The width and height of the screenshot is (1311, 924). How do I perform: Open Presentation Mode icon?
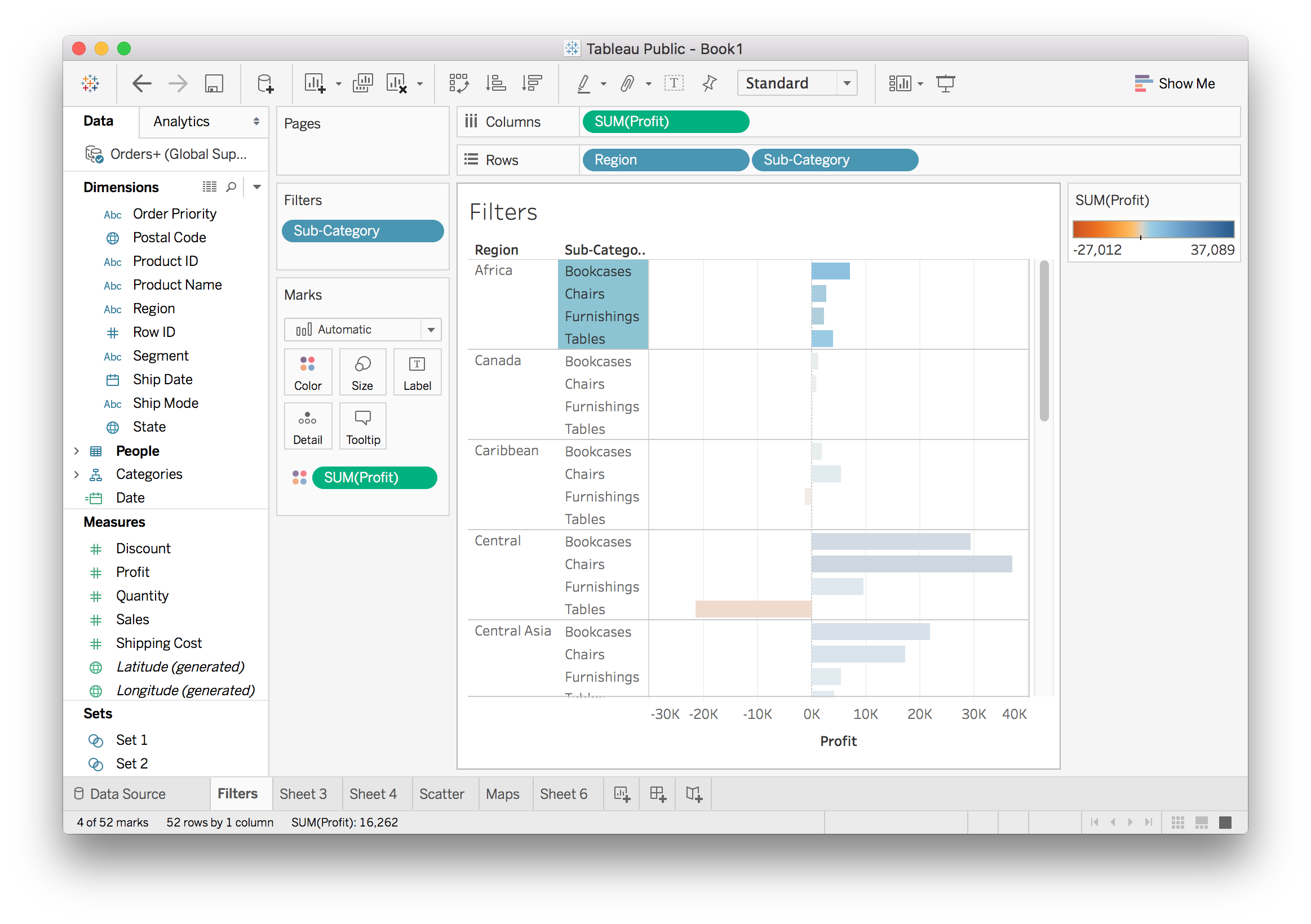946,83
